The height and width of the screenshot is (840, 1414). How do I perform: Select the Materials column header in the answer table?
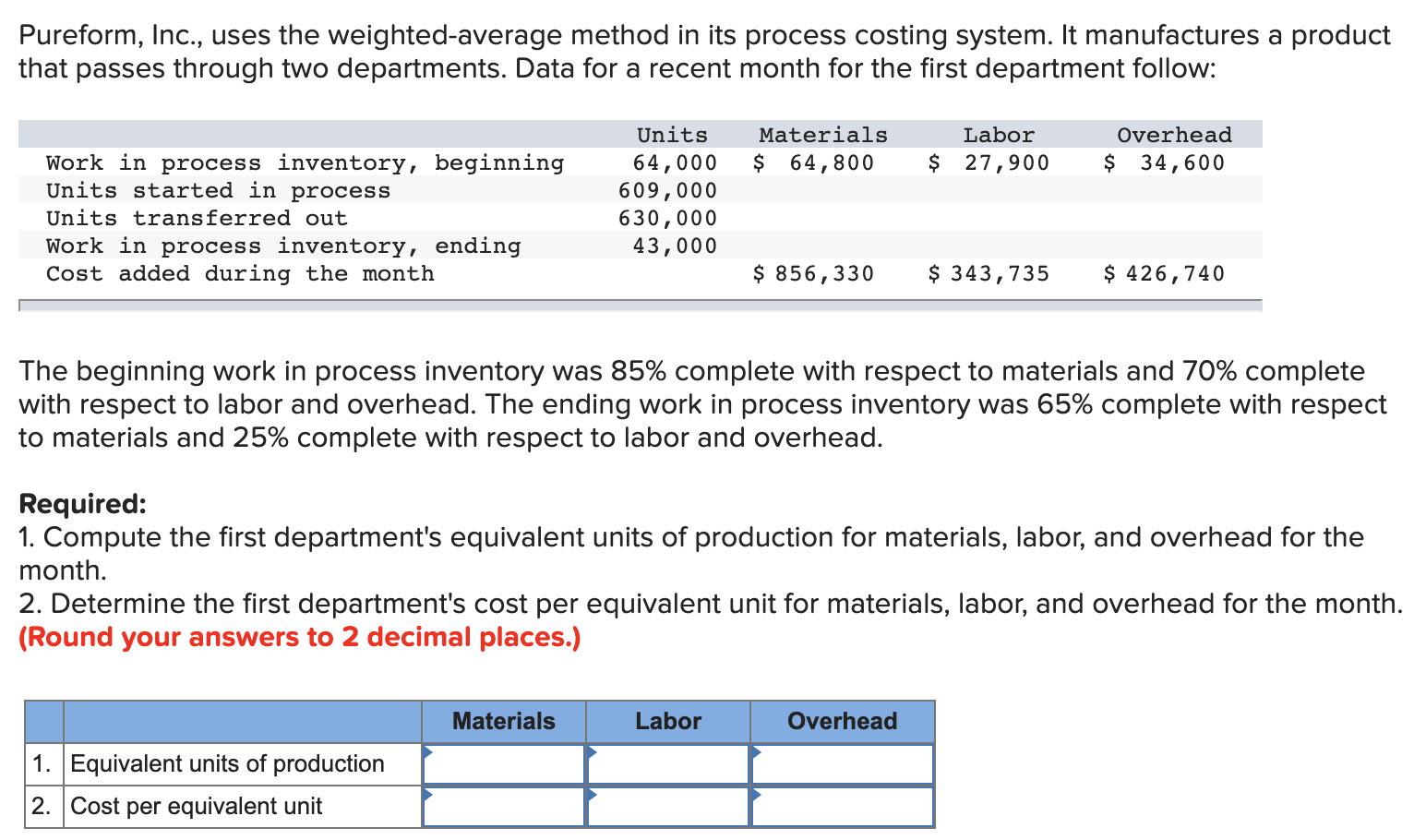click(x=503, y=721)
